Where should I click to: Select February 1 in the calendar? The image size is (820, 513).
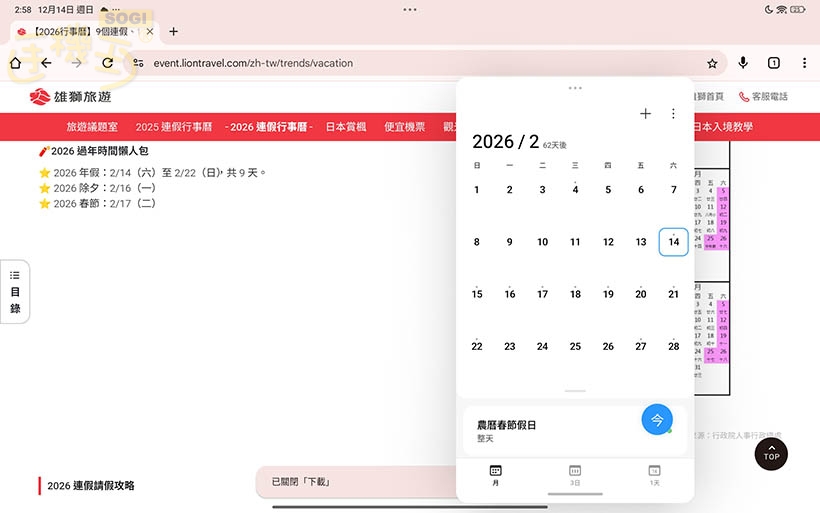(476, 189)
